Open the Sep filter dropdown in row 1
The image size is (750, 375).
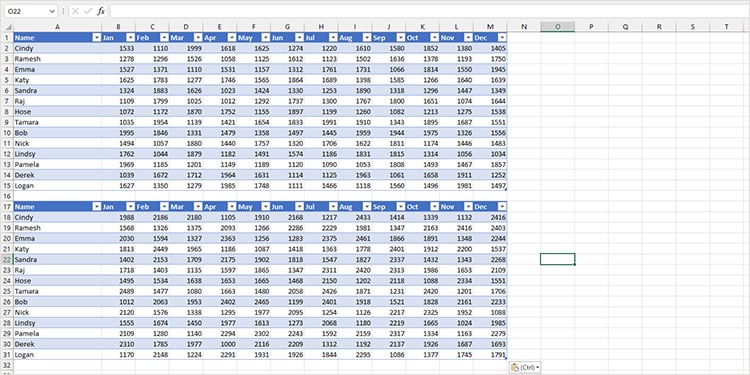[x=400, y=37]
